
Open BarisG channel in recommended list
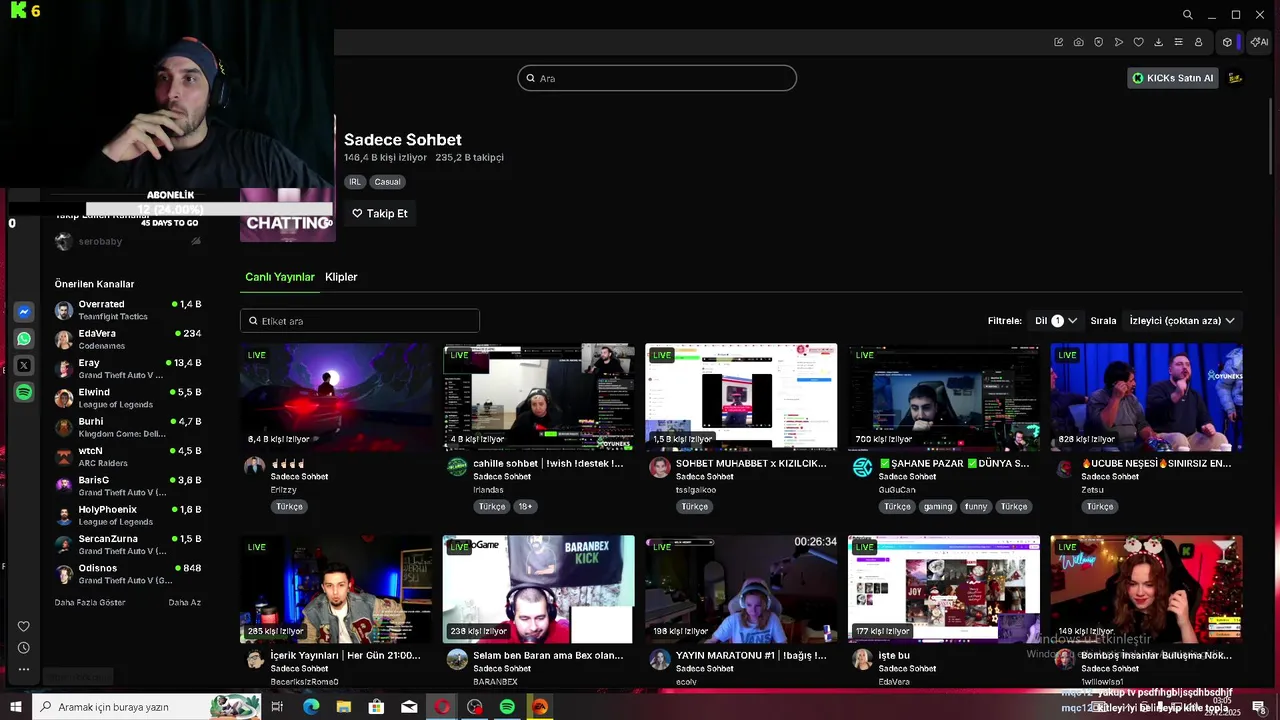tap(128, 486)
